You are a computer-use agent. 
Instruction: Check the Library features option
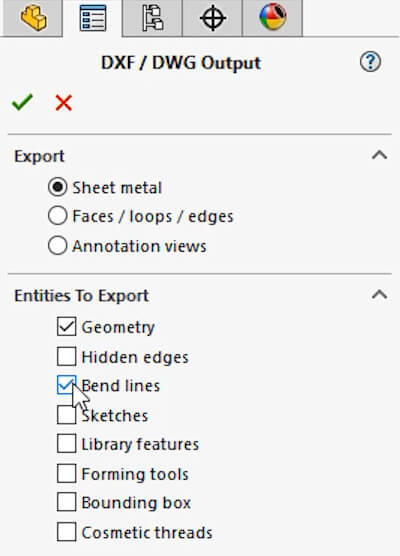[x=66, y=444]
